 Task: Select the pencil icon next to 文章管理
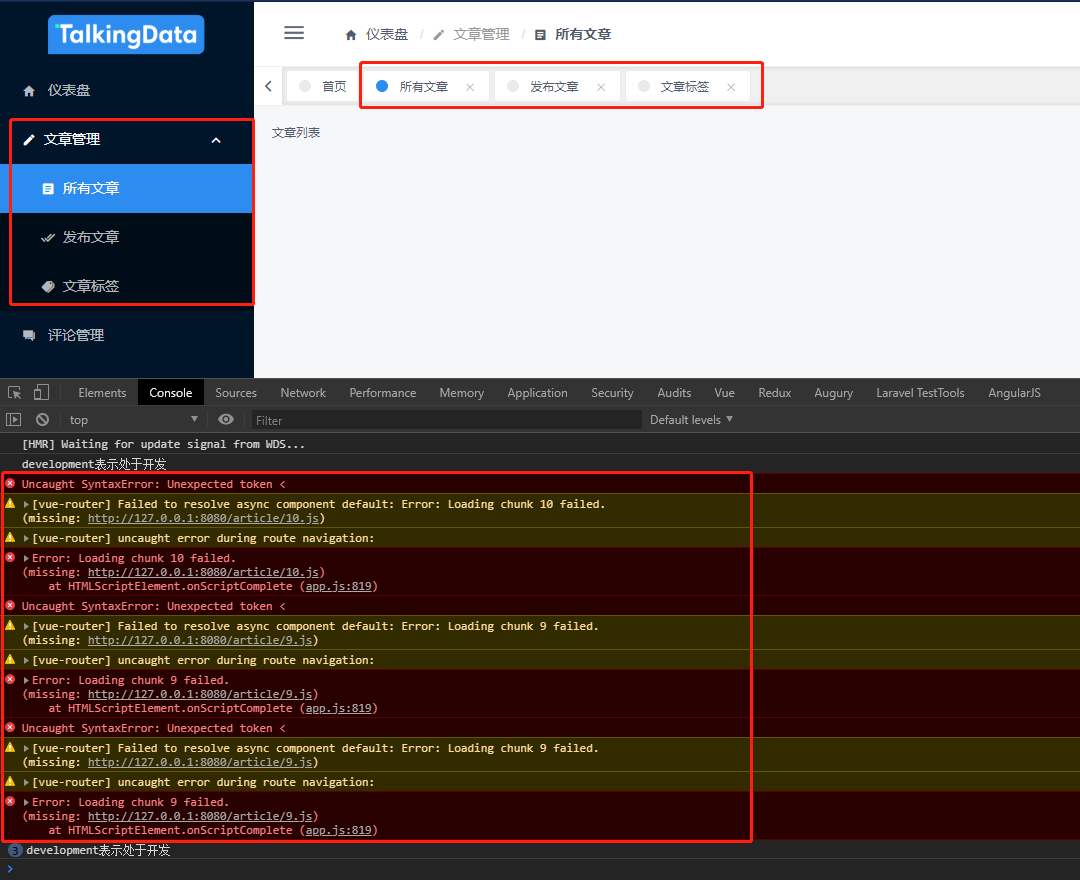coord(29,139)
